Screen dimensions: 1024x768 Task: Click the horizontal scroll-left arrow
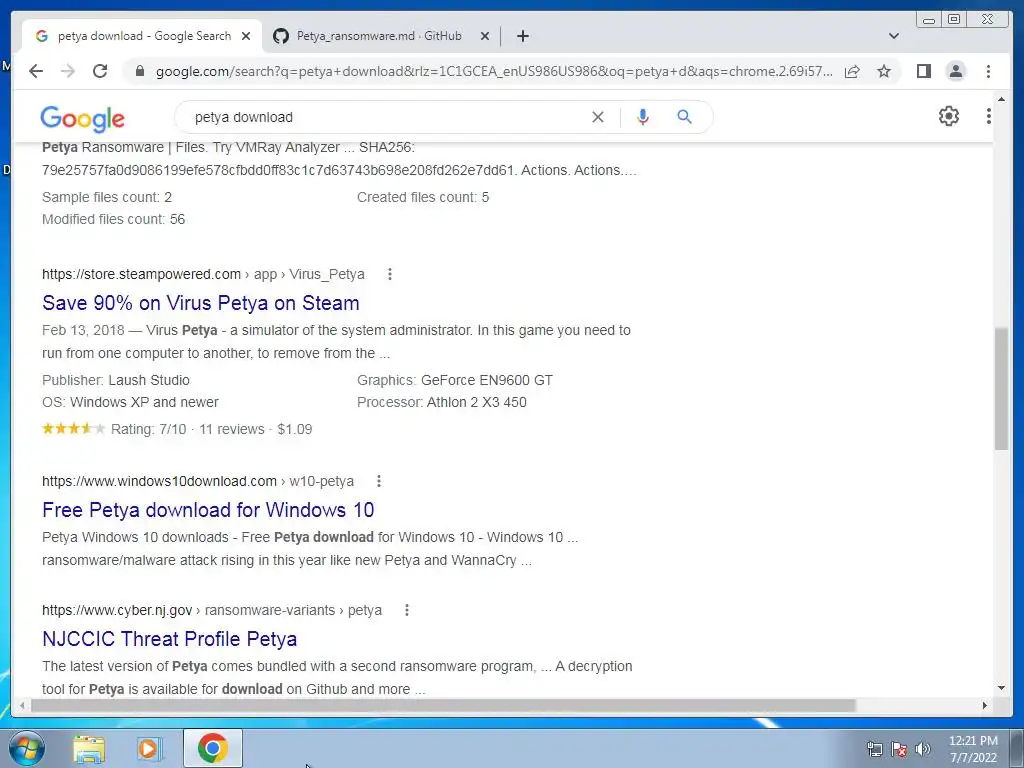tap(22, 705)
